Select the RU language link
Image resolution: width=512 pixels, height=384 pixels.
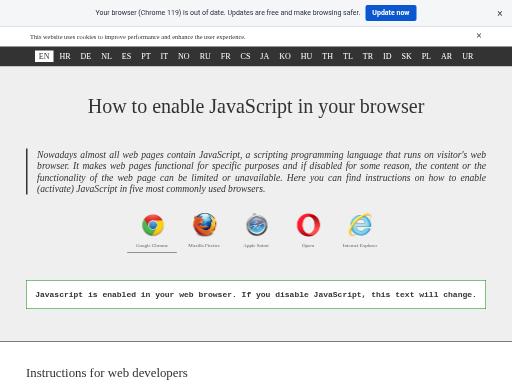[x=205, y=56]
